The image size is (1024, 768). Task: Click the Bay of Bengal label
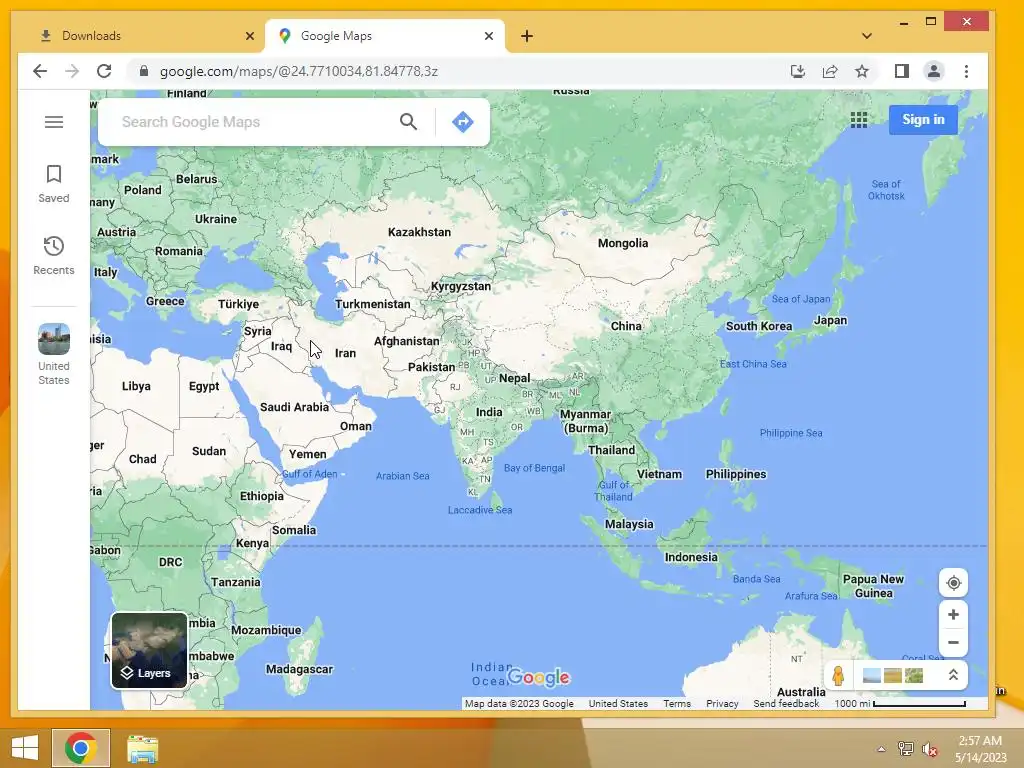pos(534,468)
